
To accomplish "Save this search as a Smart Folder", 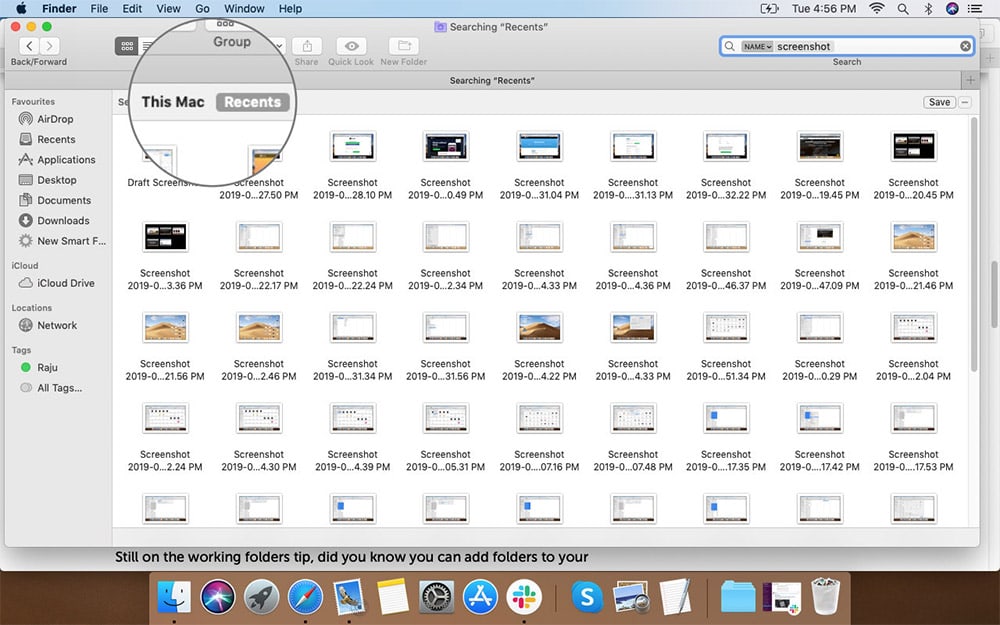I will pos(938,102).
